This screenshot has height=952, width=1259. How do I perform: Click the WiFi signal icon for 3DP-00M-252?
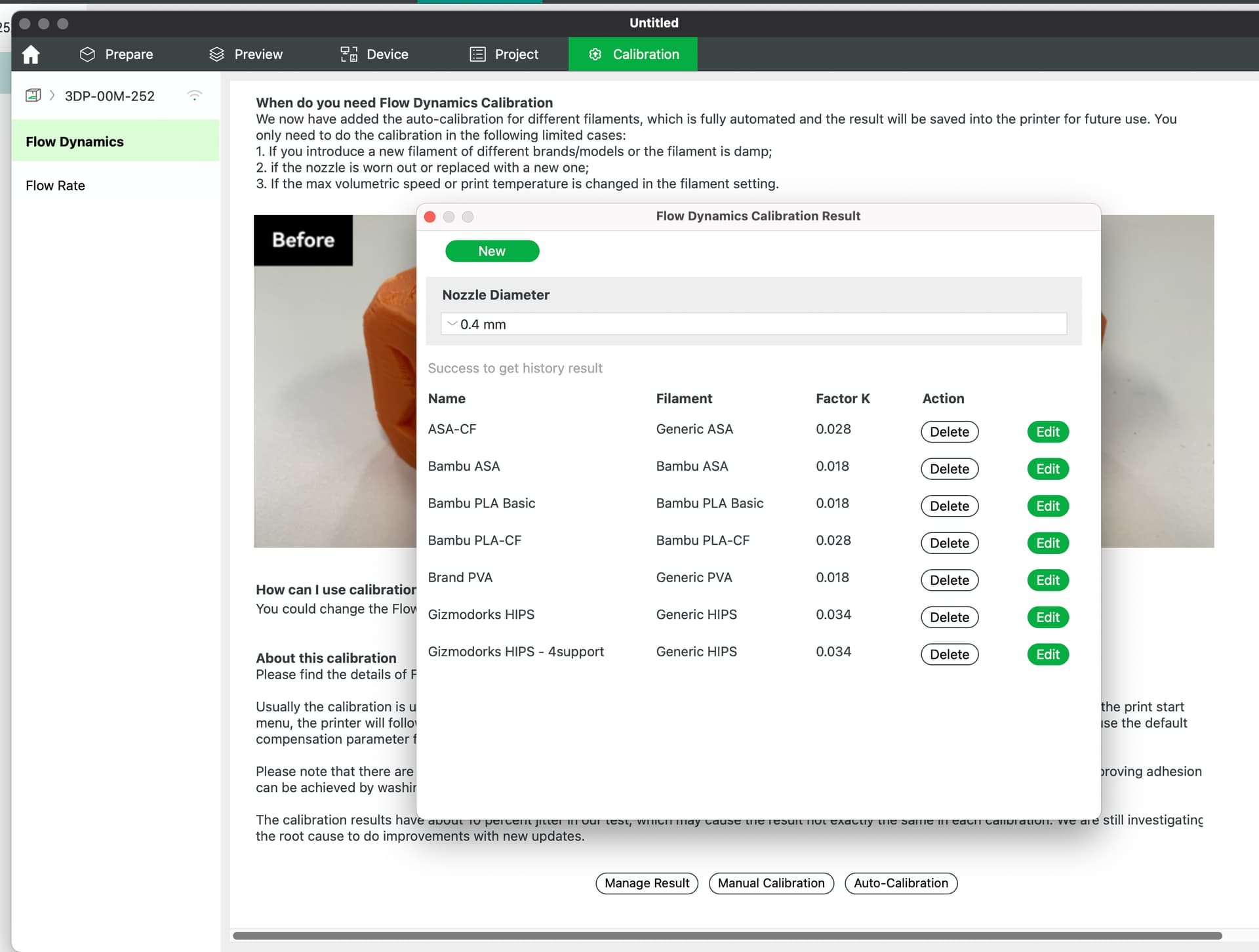[x=194, y=96]
